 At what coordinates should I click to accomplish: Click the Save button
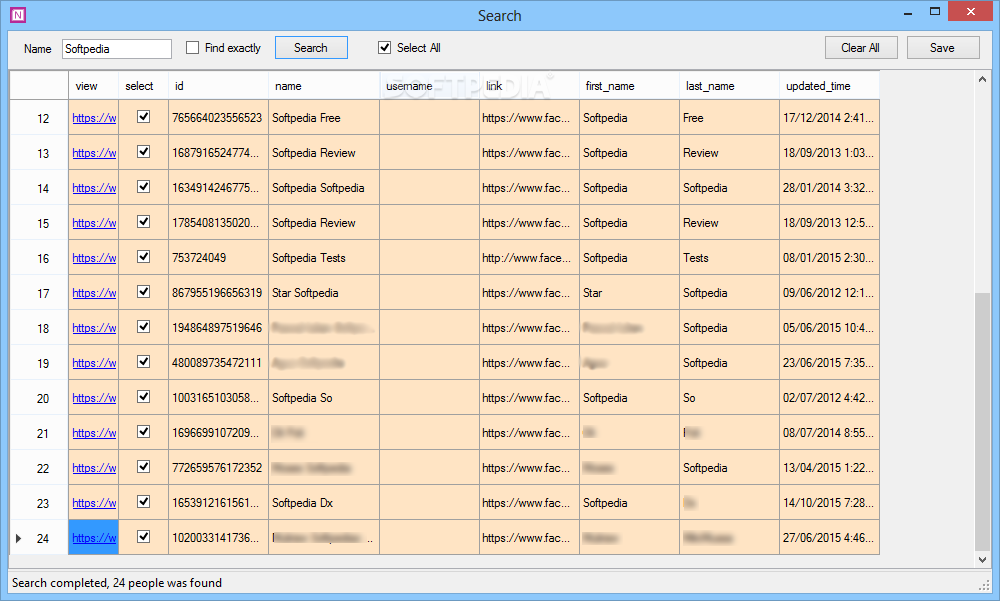[943, 48]
